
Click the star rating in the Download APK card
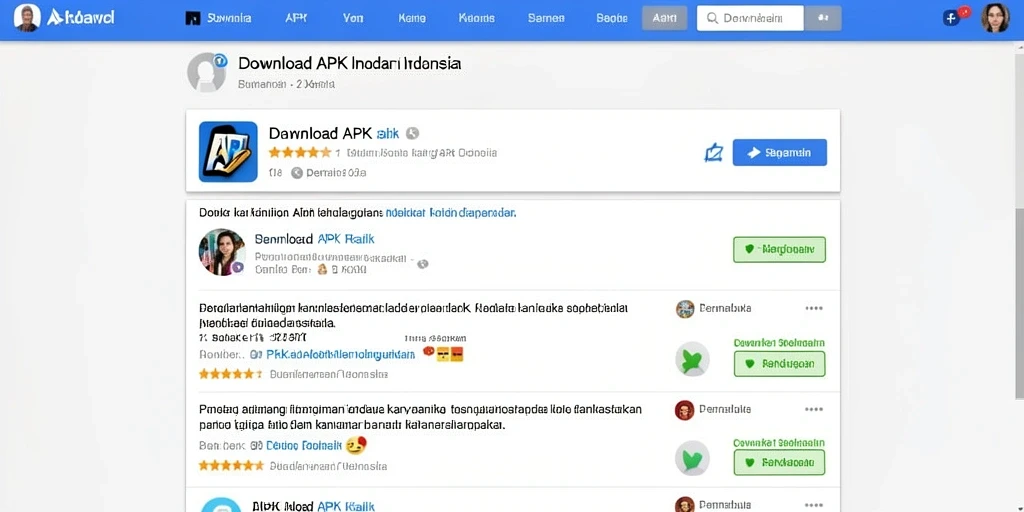point(300,153)
